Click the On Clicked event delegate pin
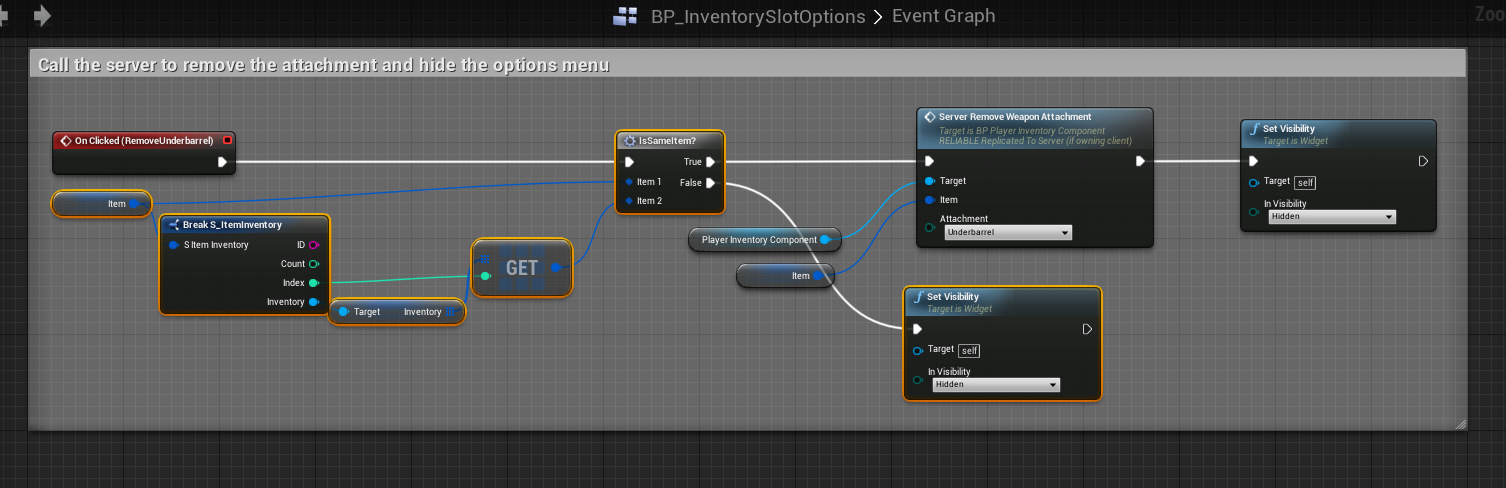Viewport: 1506px width, 488px height. (x=227, y=140)
